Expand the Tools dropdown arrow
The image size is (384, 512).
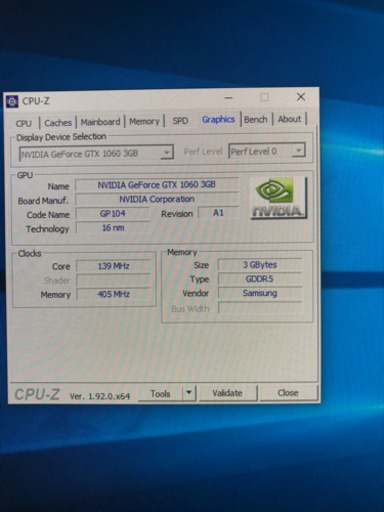189,393
